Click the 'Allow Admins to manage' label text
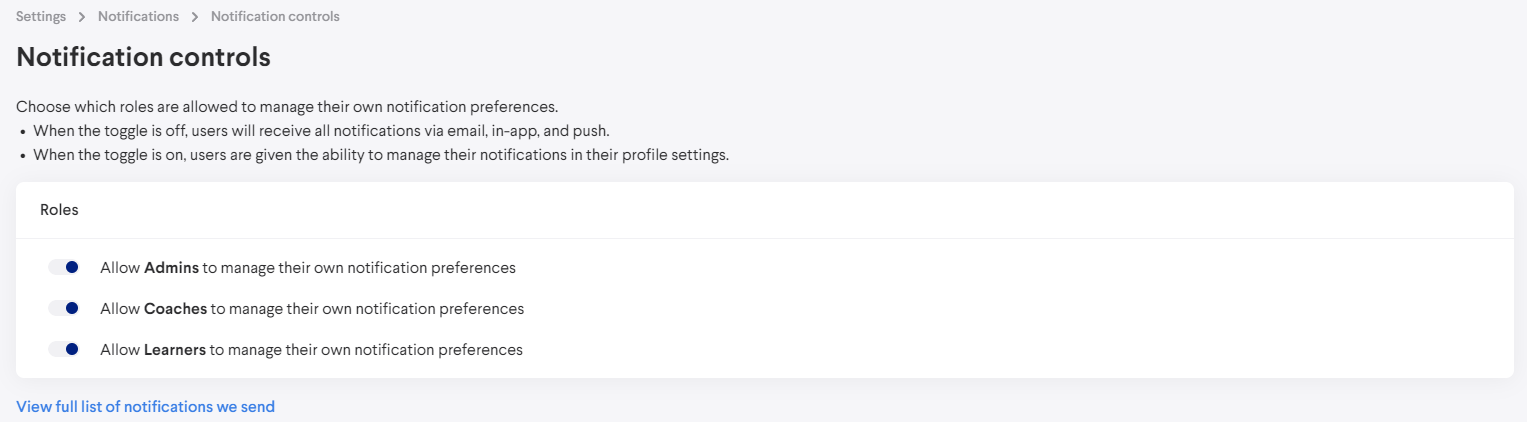Image resolution: width=1527 pixels, height=422 pixels. pos(308,268)
